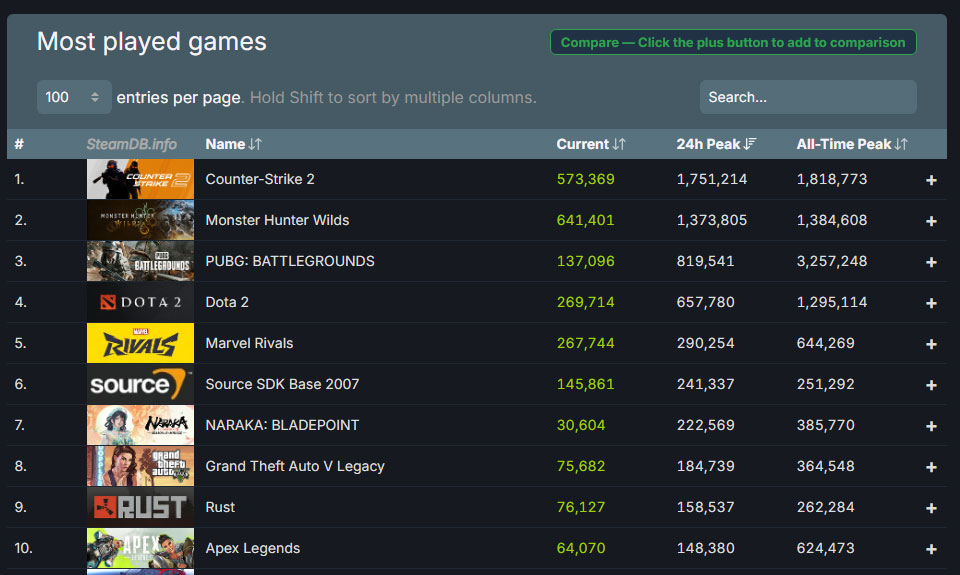Focus the Search input field
960x575 pixels.
point(807,97)
